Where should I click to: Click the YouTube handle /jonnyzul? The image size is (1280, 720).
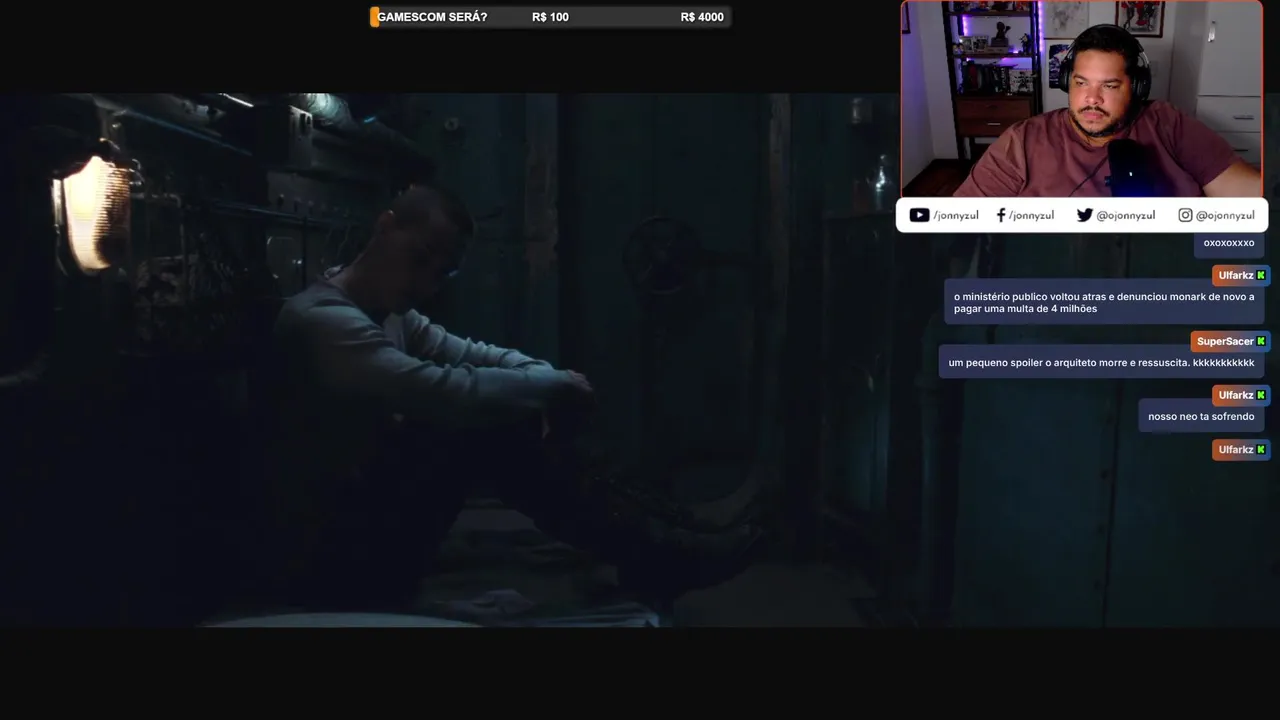tap(956, 215)
